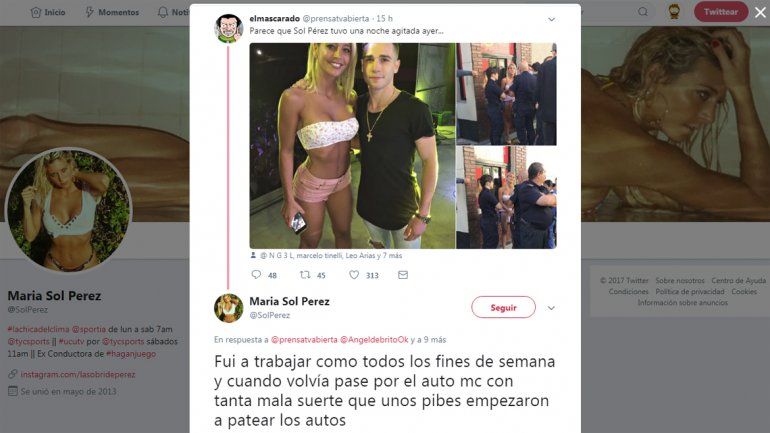Expand options chevron on elmascarado's tweet

551,20
